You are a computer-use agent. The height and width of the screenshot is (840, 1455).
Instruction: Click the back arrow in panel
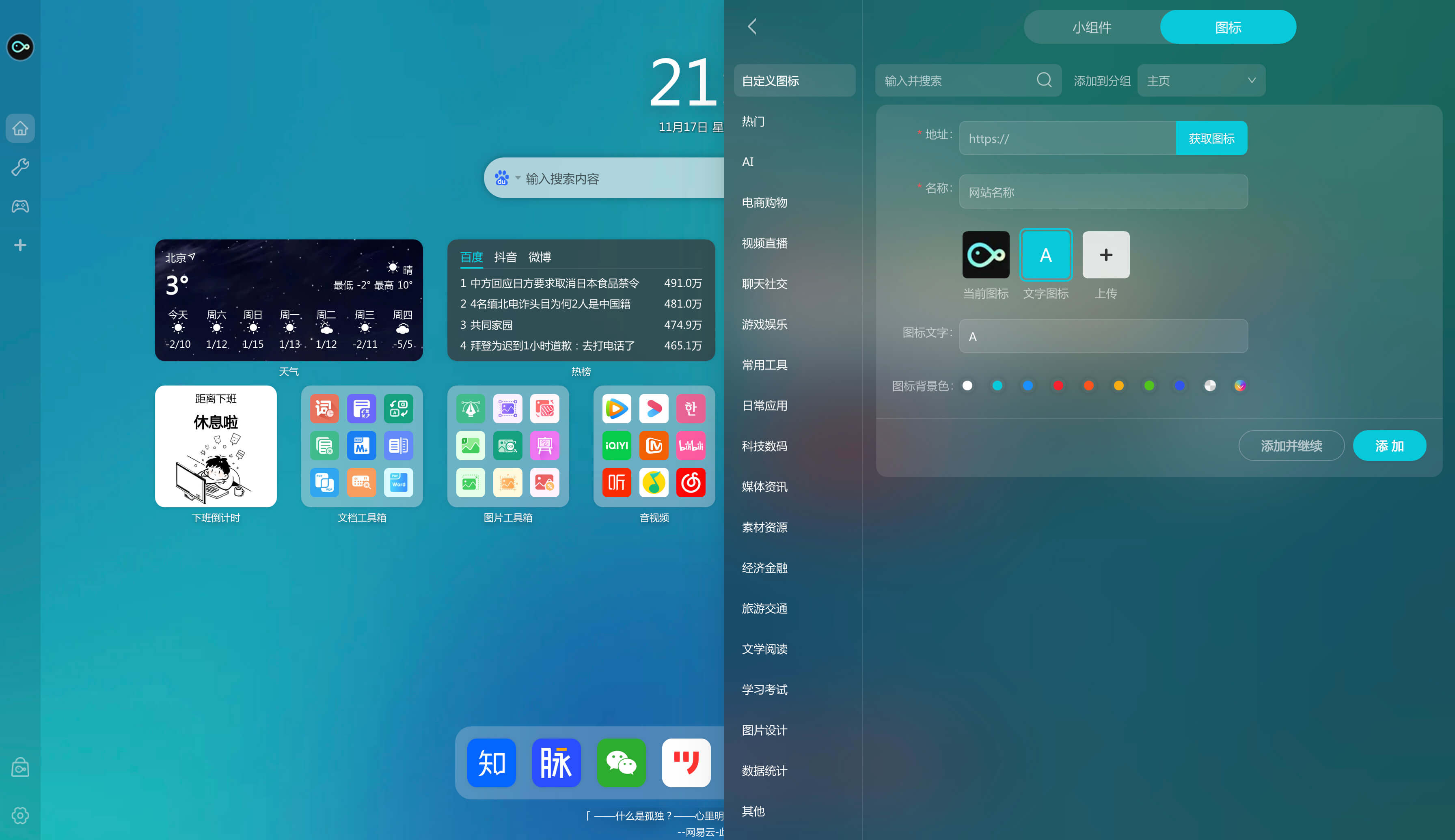pos(751,26)
